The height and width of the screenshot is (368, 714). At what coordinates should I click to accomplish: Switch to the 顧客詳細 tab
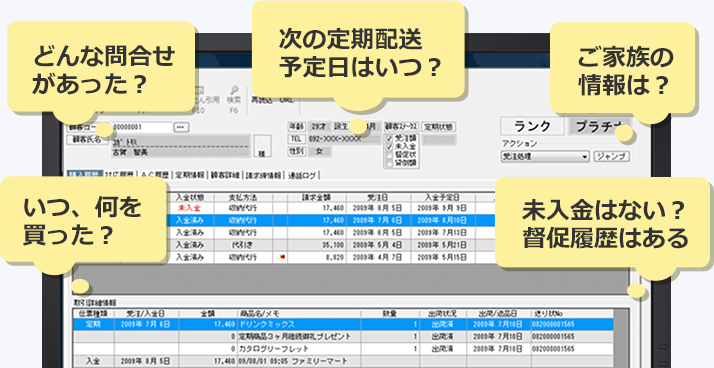[226, 175]
